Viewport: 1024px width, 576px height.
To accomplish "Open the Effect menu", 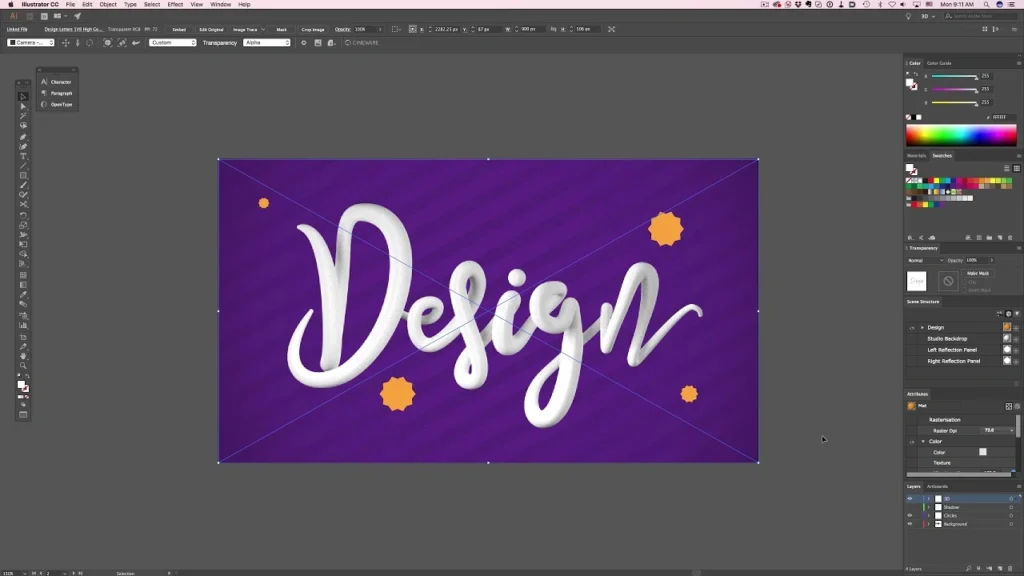I will coord(175,5).
